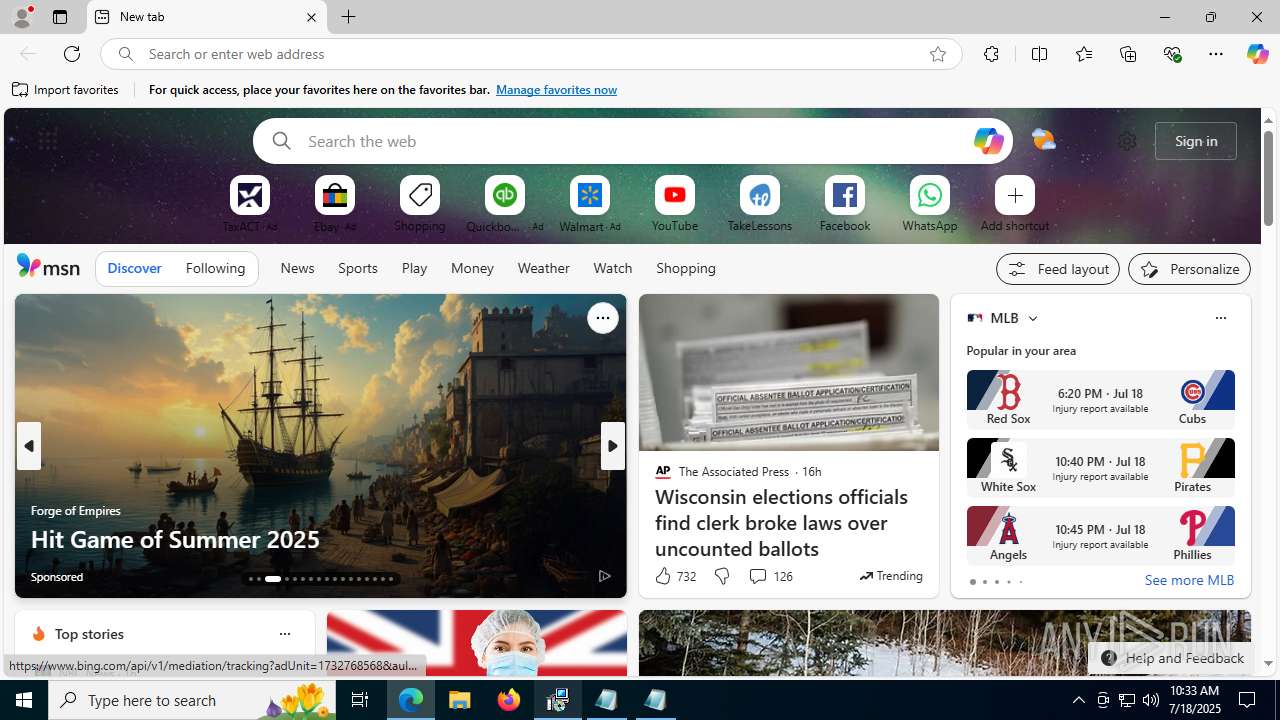
Task: Open MLB card more options menu
Action: [x=1220, y=318]
